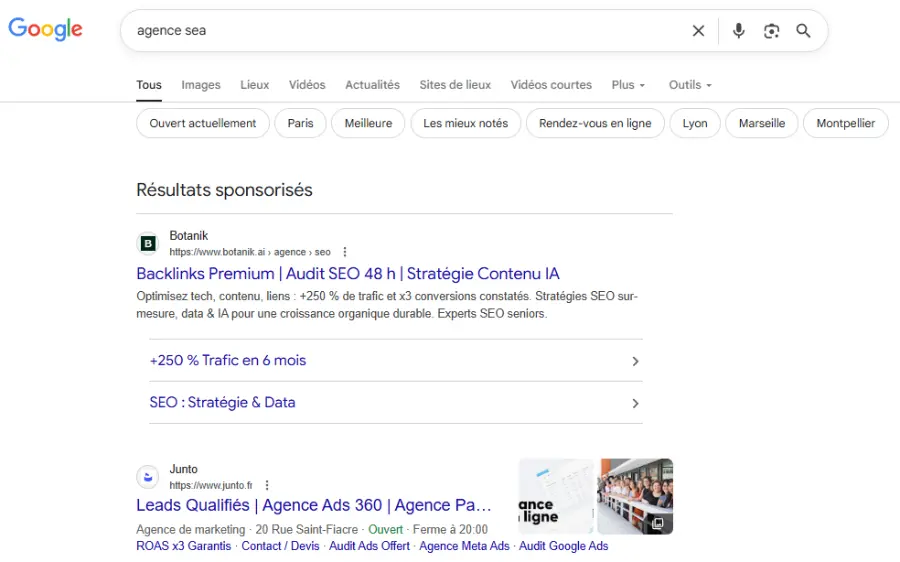Apply the Montpellier filter chip
The image size is (900, 562).
(845, 123)
